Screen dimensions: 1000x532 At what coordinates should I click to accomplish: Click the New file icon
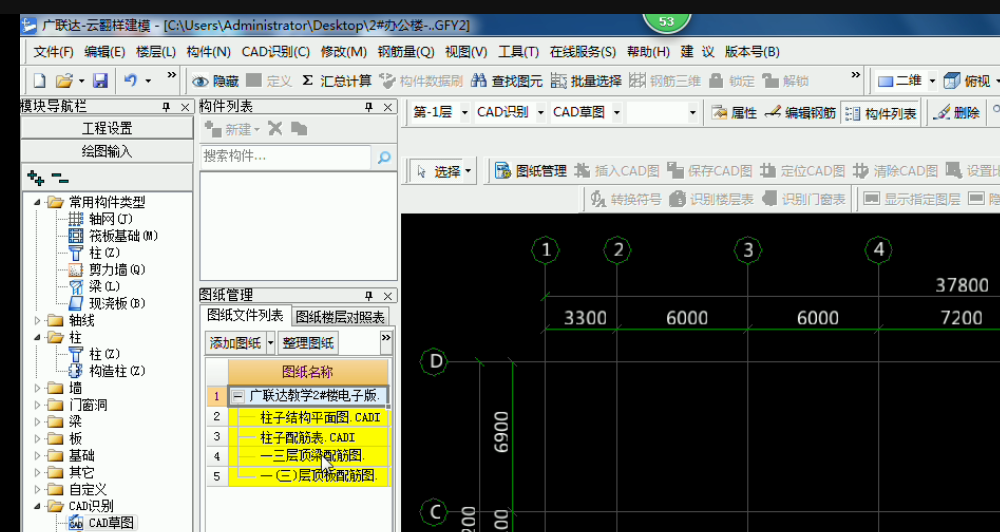click(x=40, y=80)
